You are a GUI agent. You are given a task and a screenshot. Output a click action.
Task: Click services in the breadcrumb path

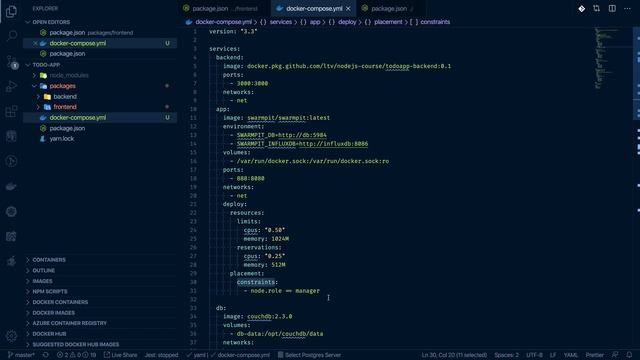pos(280,22)
